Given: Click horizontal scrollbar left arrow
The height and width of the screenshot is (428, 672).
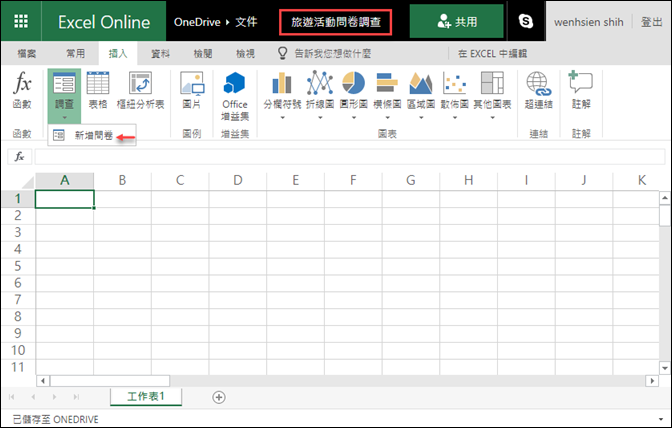Looking at the screenshot, I should [43, 380].
